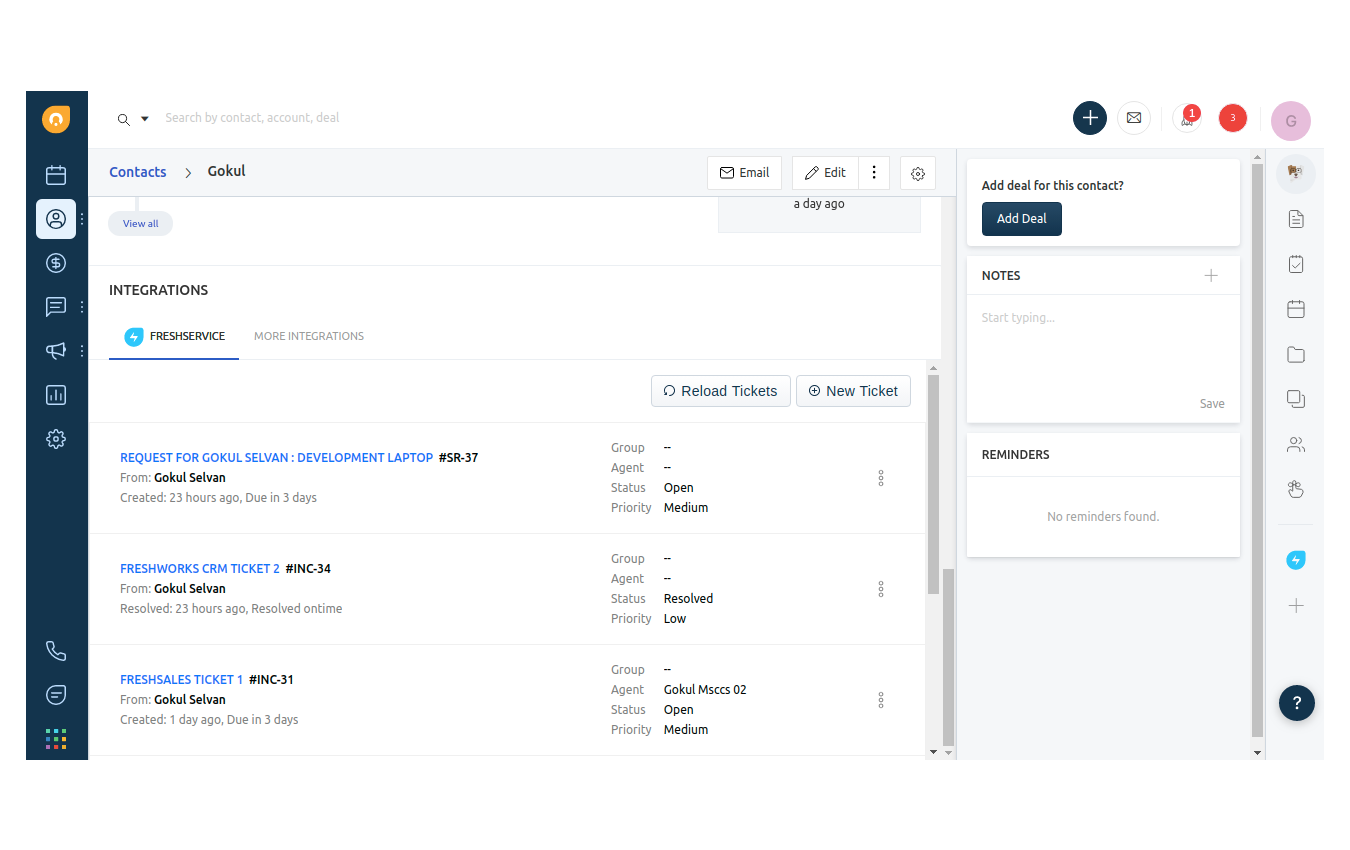Open notifications bell with badge 1
Viewport: 1350px width, 850px height.
click(x=1187, y=118)
